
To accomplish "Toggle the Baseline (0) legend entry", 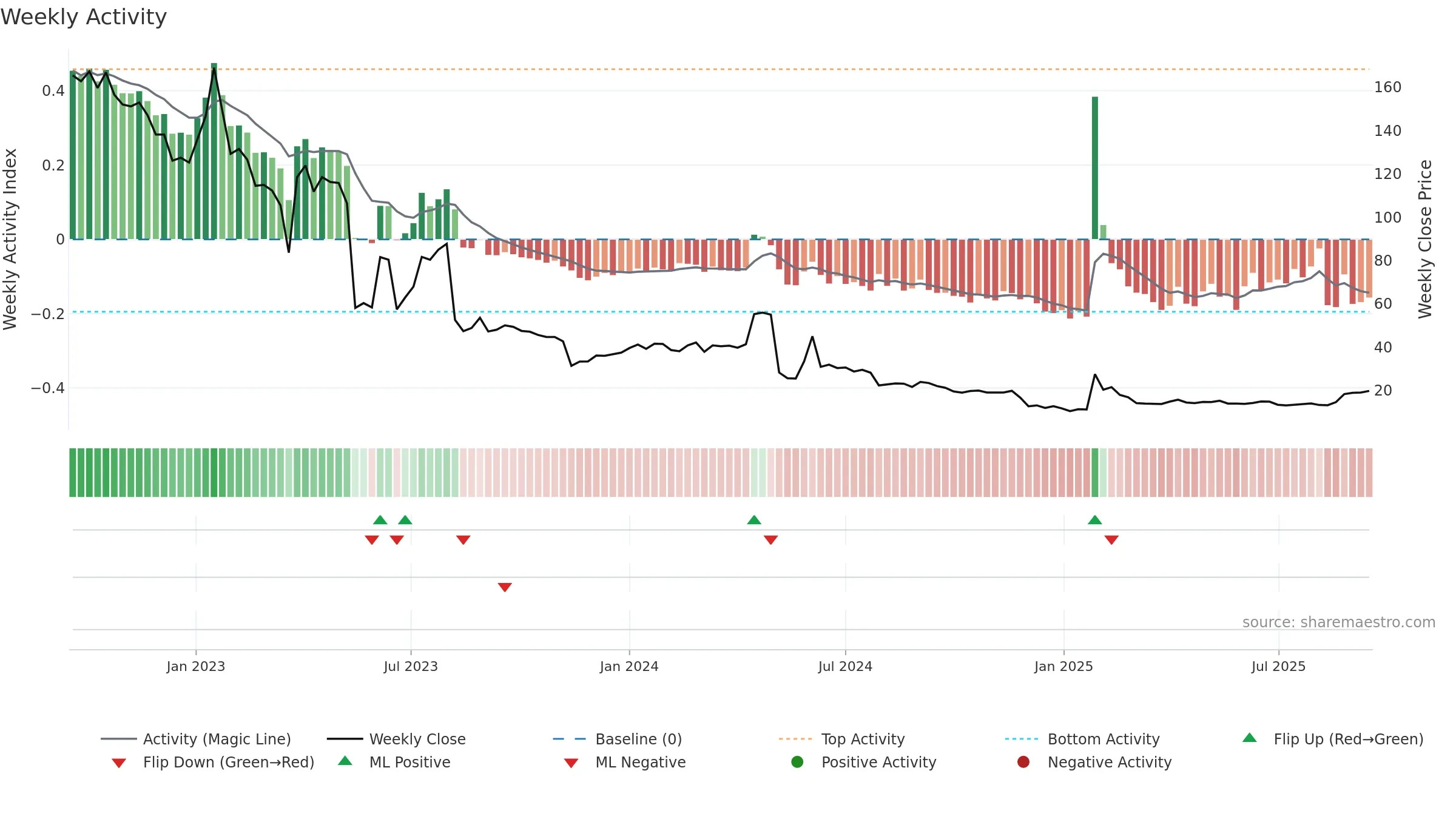I will (x=618, y=739).
